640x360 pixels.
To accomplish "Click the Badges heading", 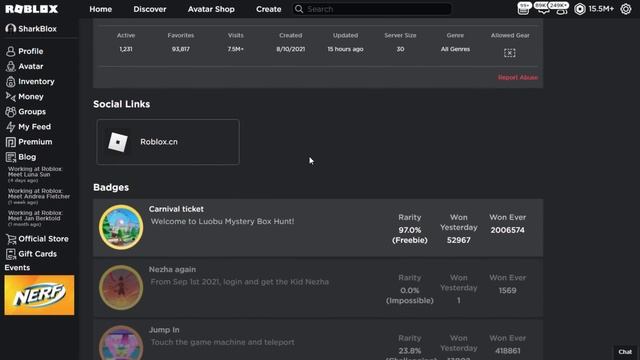I will point(111,187).
